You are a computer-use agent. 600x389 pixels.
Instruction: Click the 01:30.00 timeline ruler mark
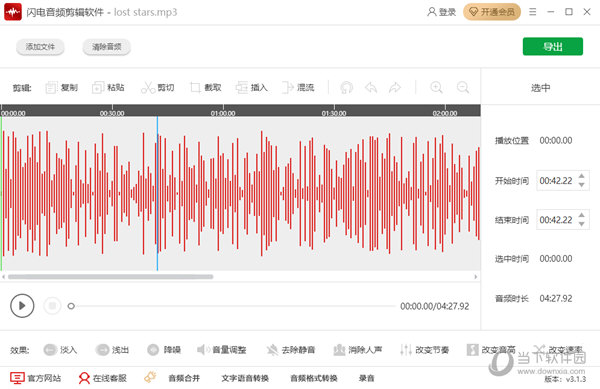334,113
